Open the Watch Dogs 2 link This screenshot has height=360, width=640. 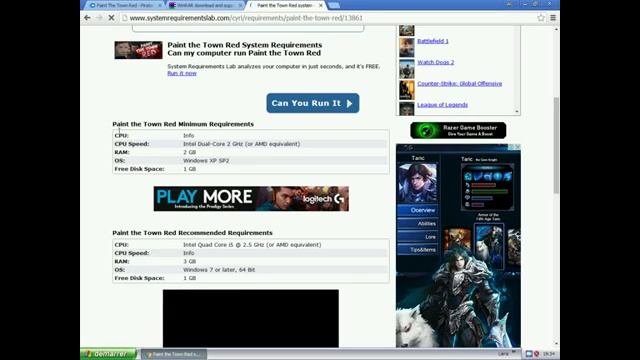(x=436, y=62)
